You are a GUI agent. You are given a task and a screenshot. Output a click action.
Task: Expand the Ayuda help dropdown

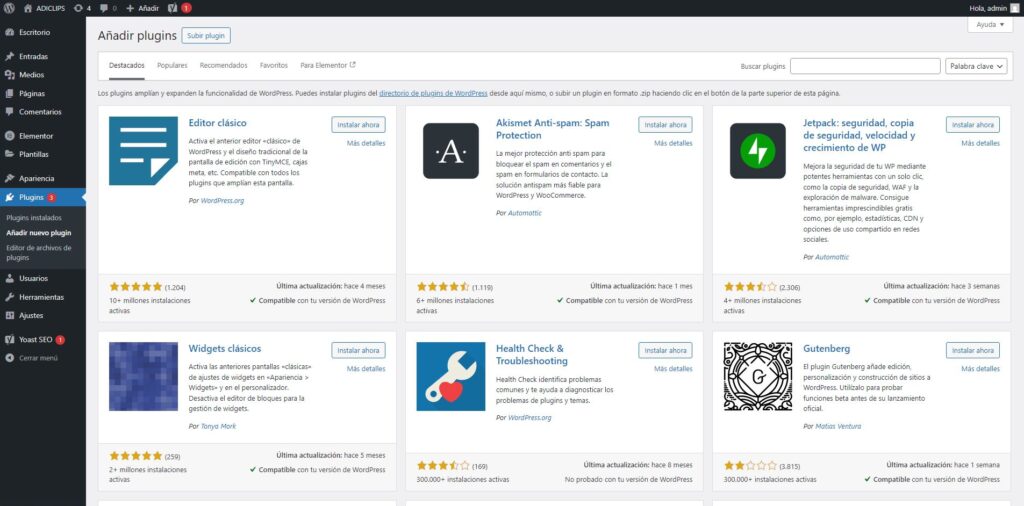pyautogui.click(x=990, y=24)
